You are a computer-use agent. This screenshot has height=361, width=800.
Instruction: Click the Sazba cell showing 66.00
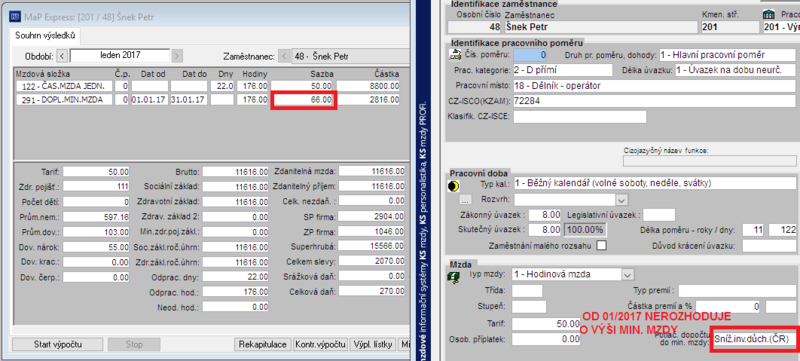[x=303, y=100]
